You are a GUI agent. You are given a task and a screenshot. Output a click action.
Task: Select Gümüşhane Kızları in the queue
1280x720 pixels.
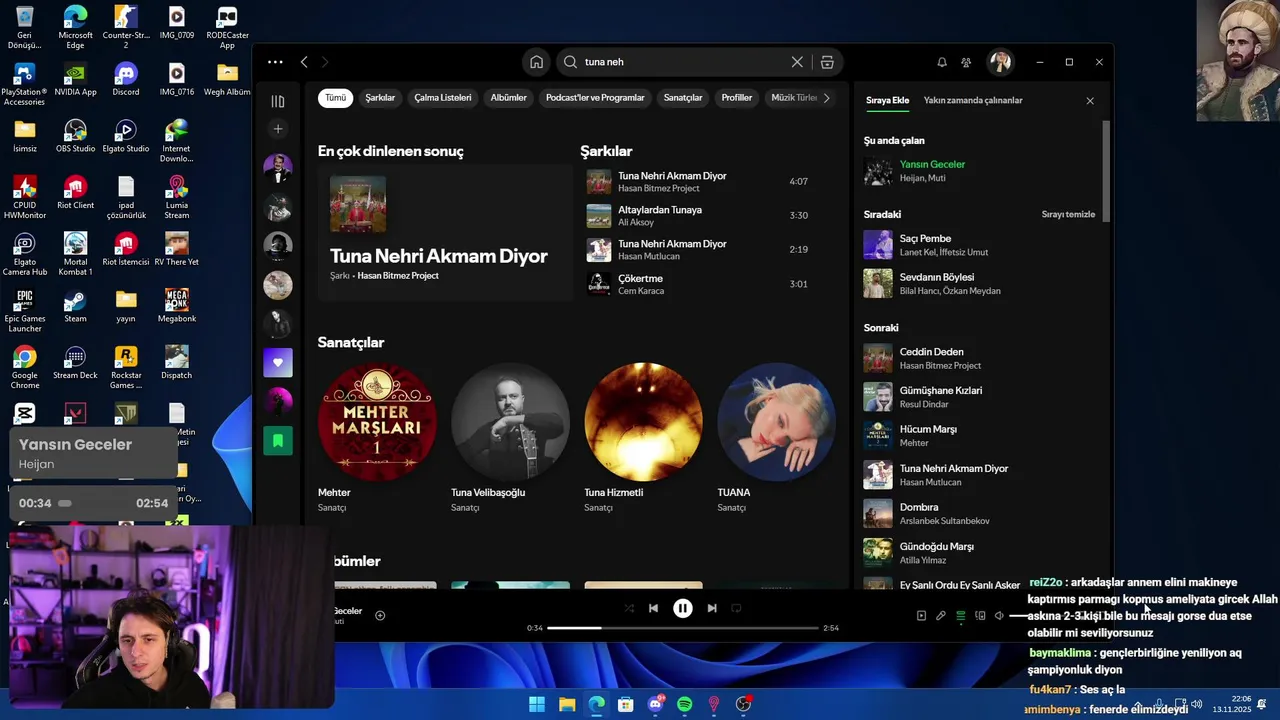click(x=980, y=397)
